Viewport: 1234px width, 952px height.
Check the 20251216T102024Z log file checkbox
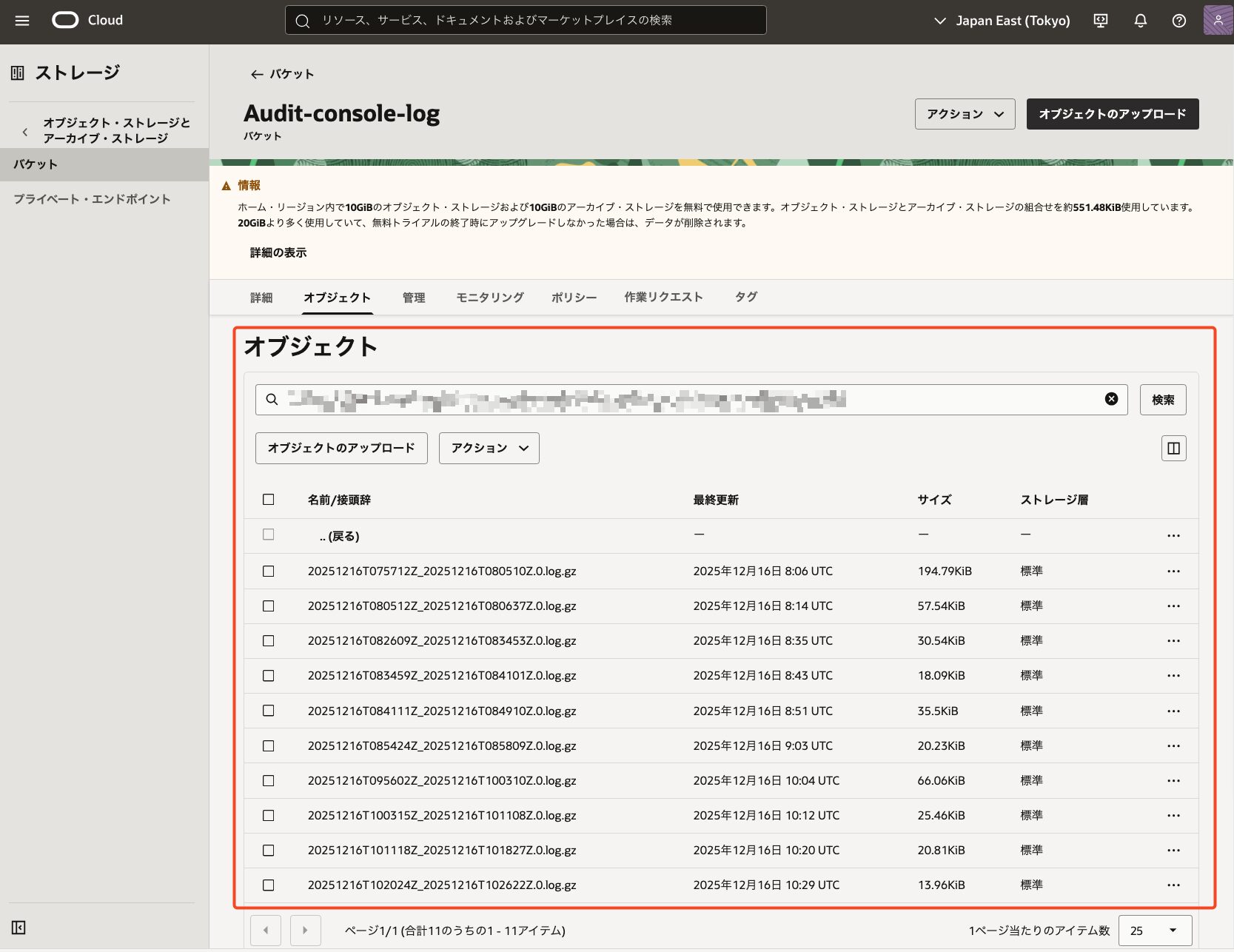click(269, 885)
